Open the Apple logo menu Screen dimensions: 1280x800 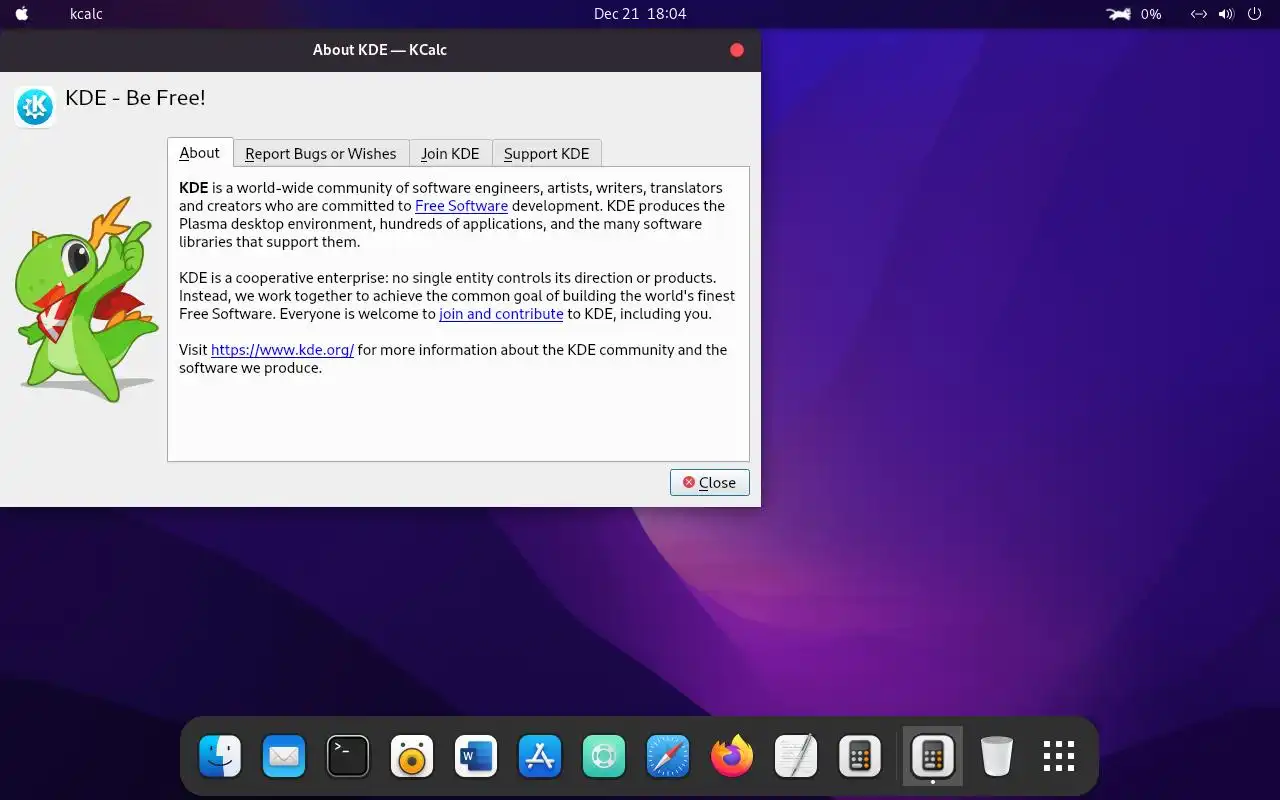click(x=22, y=14)
